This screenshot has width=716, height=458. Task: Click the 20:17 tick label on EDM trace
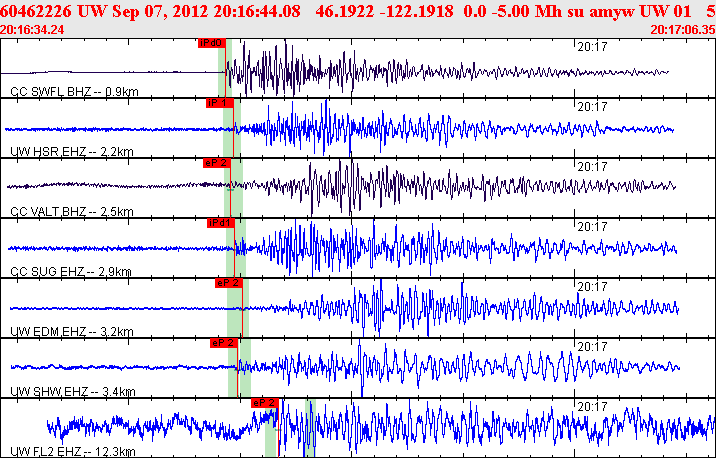[x=592, y=286]
